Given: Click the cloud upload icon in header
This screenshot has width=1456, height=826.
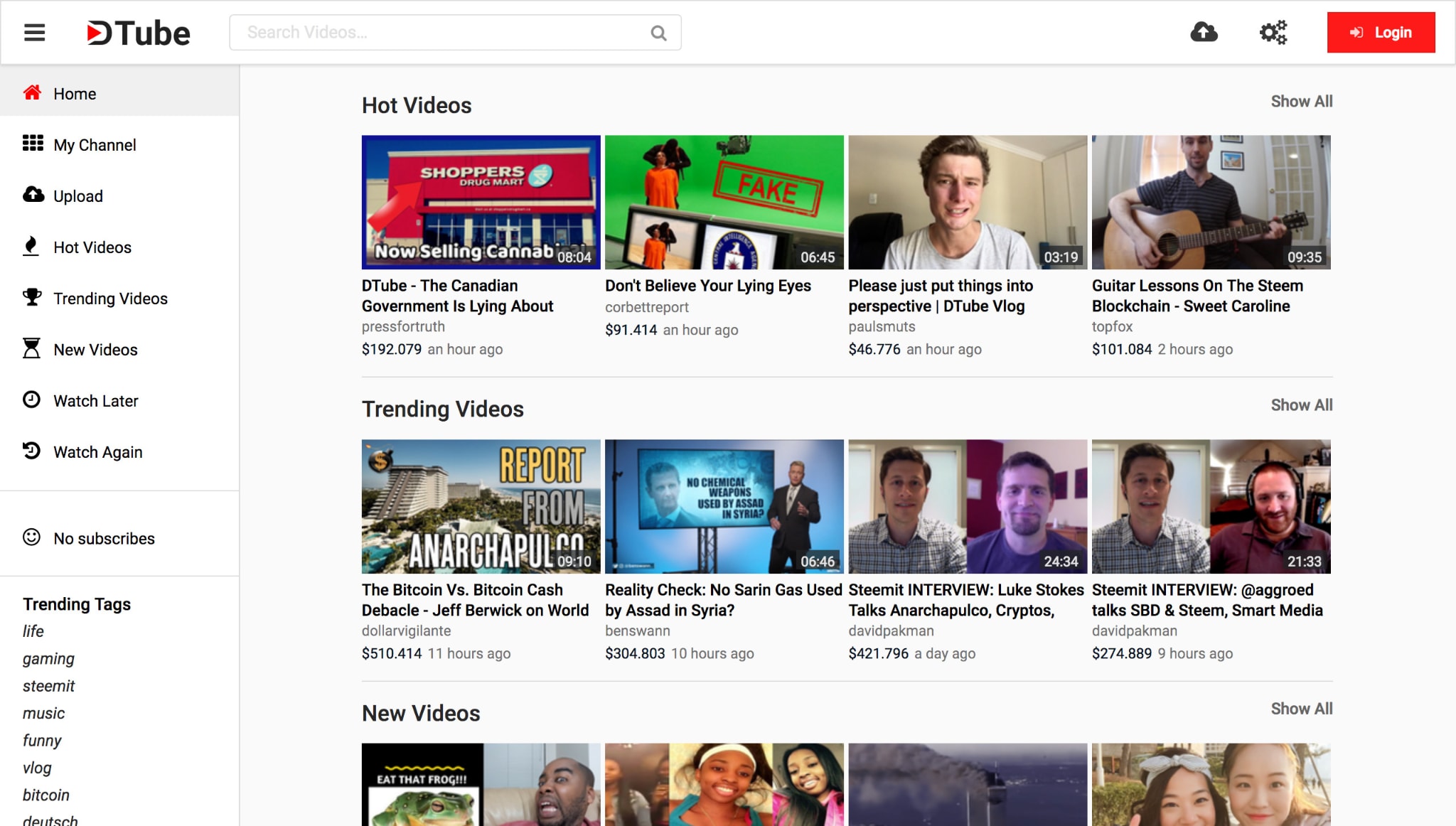Looking at the screenshot, I should (x=1204, y=33).
